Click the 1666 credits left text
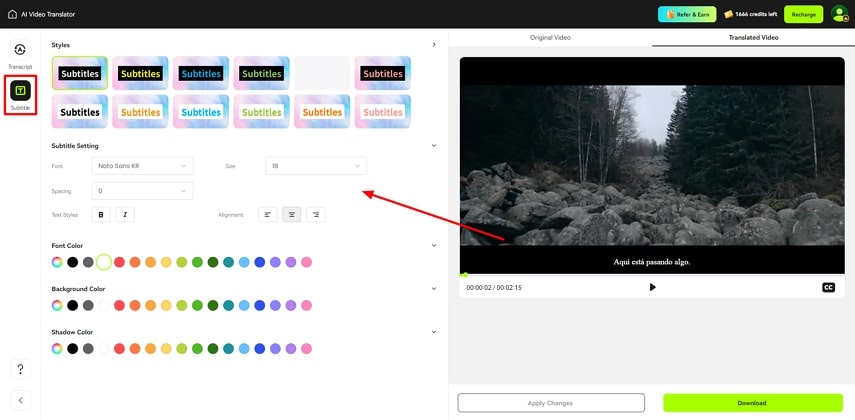Viewport: 855px width, 420px height. click(x=756, y=15)
